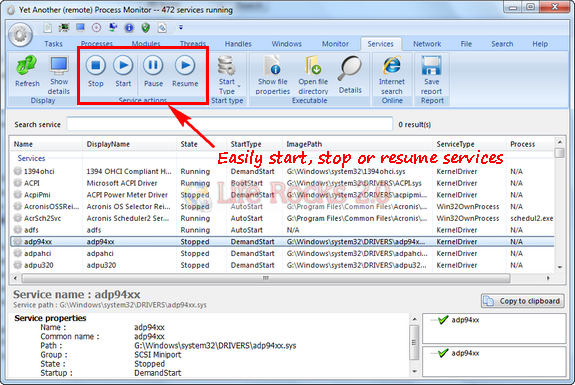Sort by Process column header

(530, 144)
